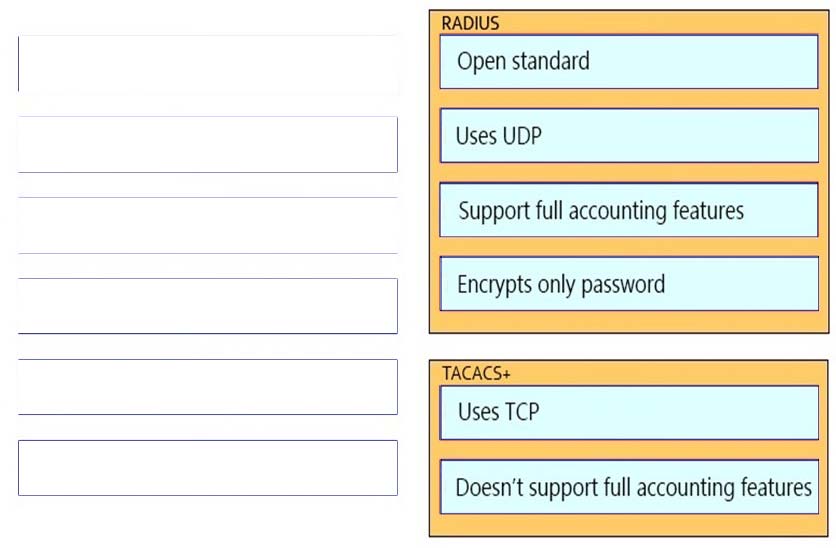
Task: Select the second empty slot from top
Action: tap(208, 144)
